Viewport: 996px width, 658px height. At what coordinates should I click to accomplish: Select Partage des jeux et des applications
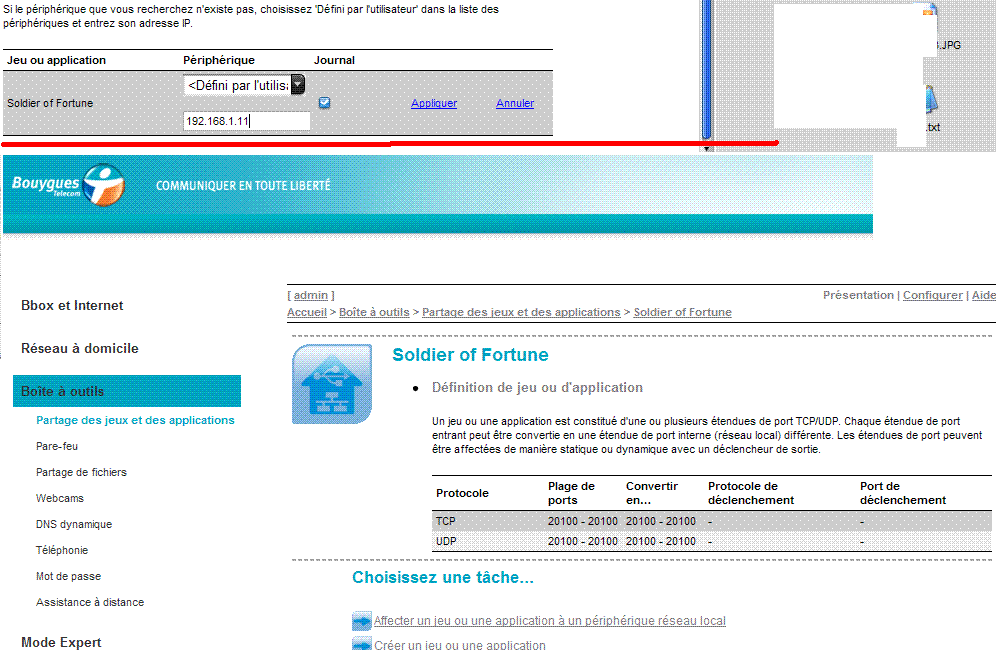pyautogui.click(x=135, y=420)
